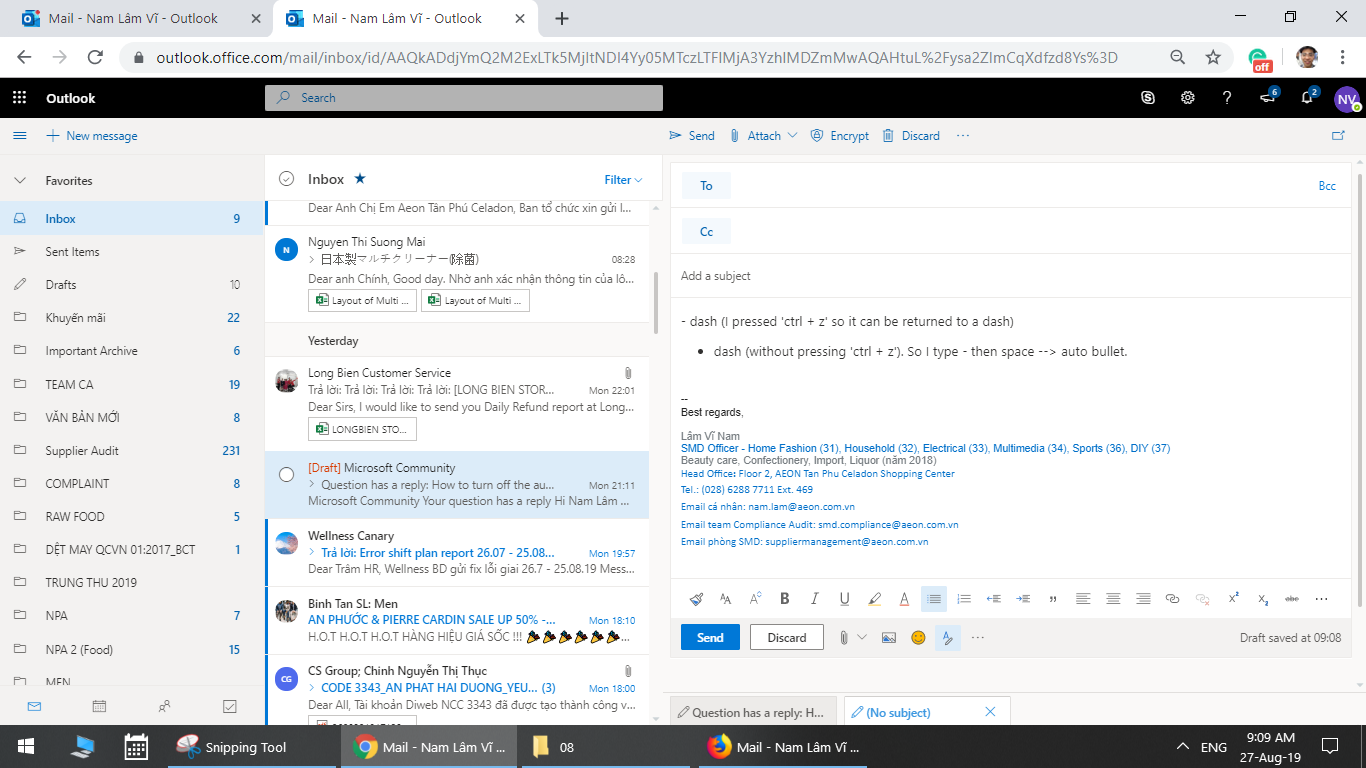Open the text highlight color picker
1366x768 pixels.
pyautogui.click(x=875, y=599)
